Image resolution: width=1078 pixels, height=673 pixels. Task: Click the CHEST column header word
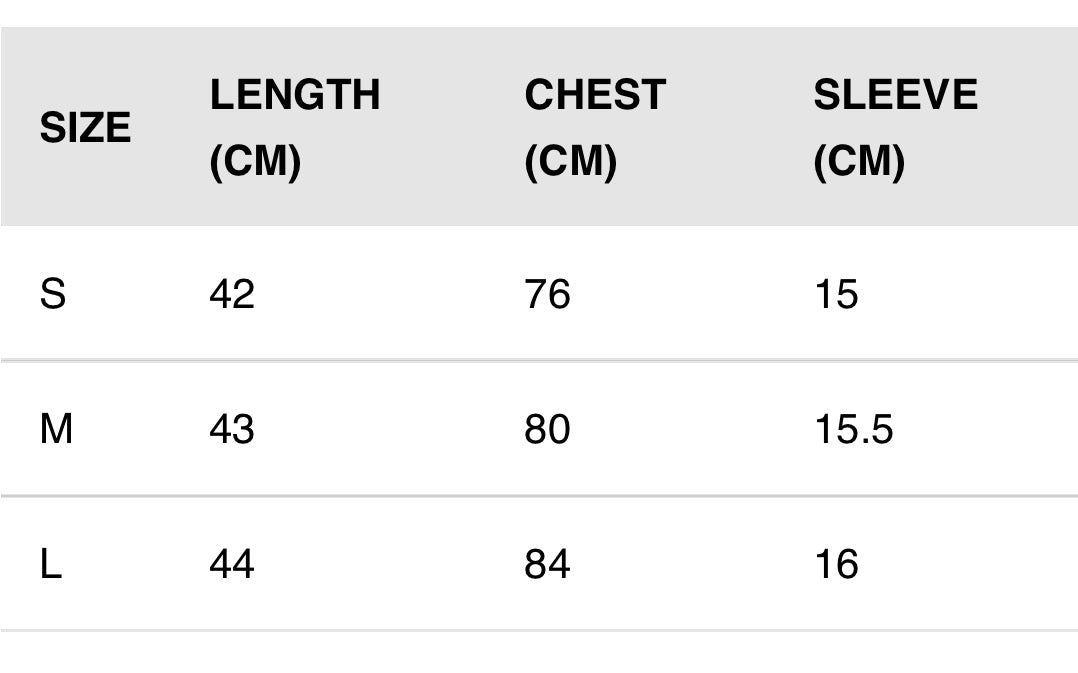click(x=595, y=95)
